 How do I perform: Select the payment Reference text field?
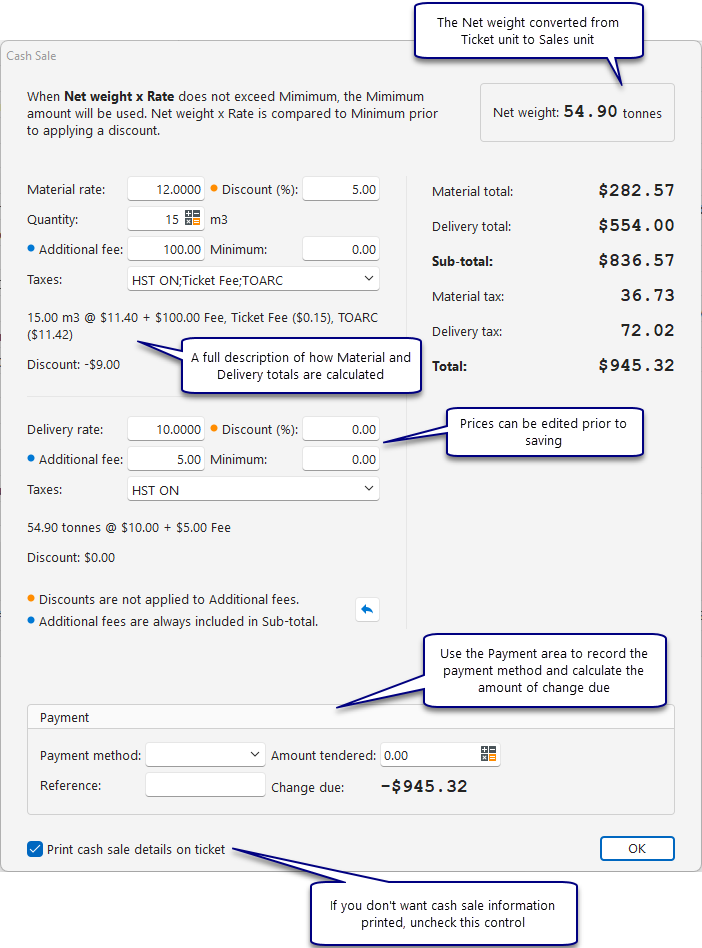[205, 785]
